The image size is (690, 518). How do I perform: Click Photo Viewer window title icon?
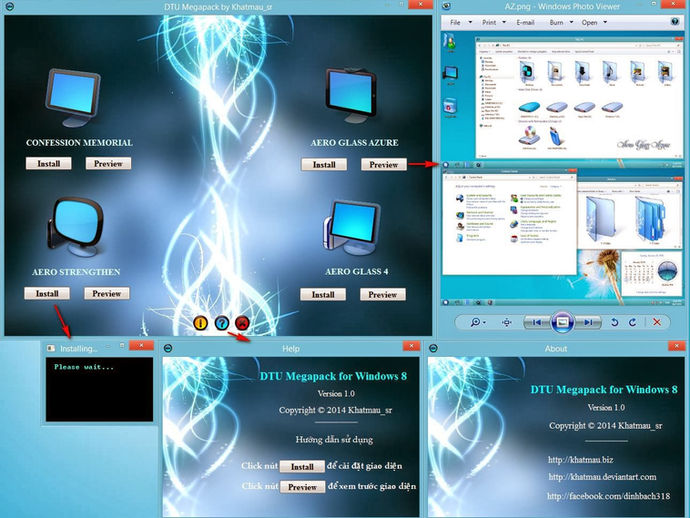click(447, 6)
